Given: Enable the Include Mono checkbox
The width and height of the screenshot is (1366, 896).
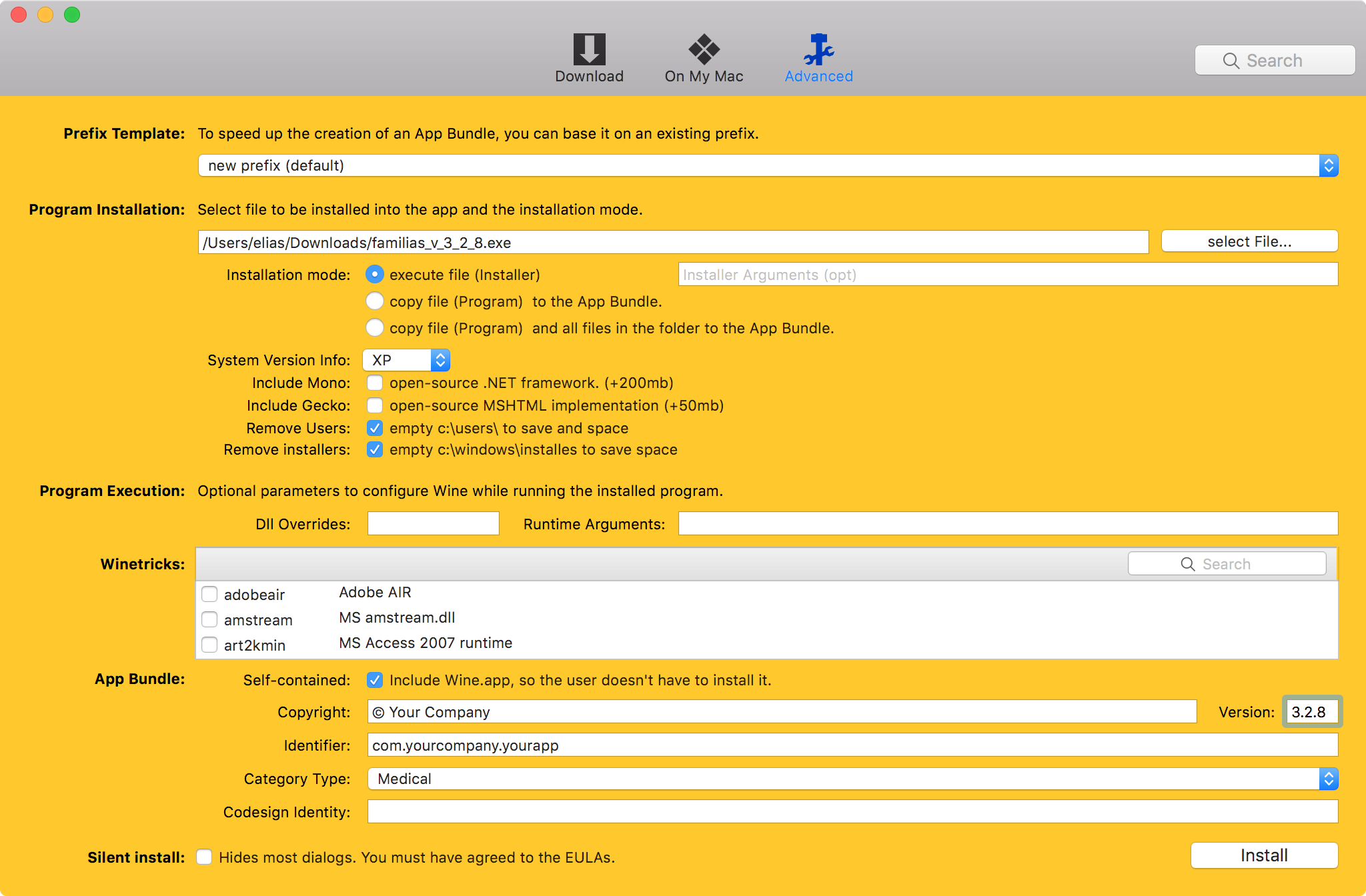Looking at the screenshot, I should coord(375,383).
